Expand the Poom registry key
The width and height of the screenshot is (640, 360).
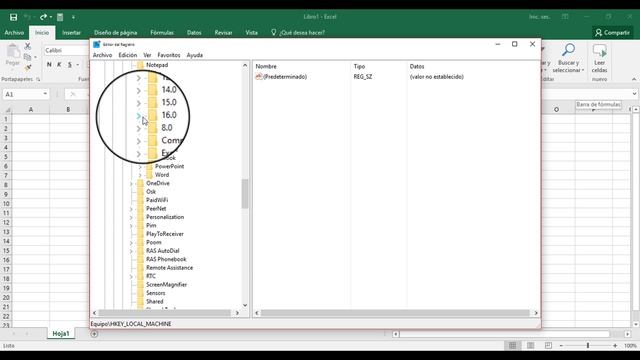pos(131,243)
